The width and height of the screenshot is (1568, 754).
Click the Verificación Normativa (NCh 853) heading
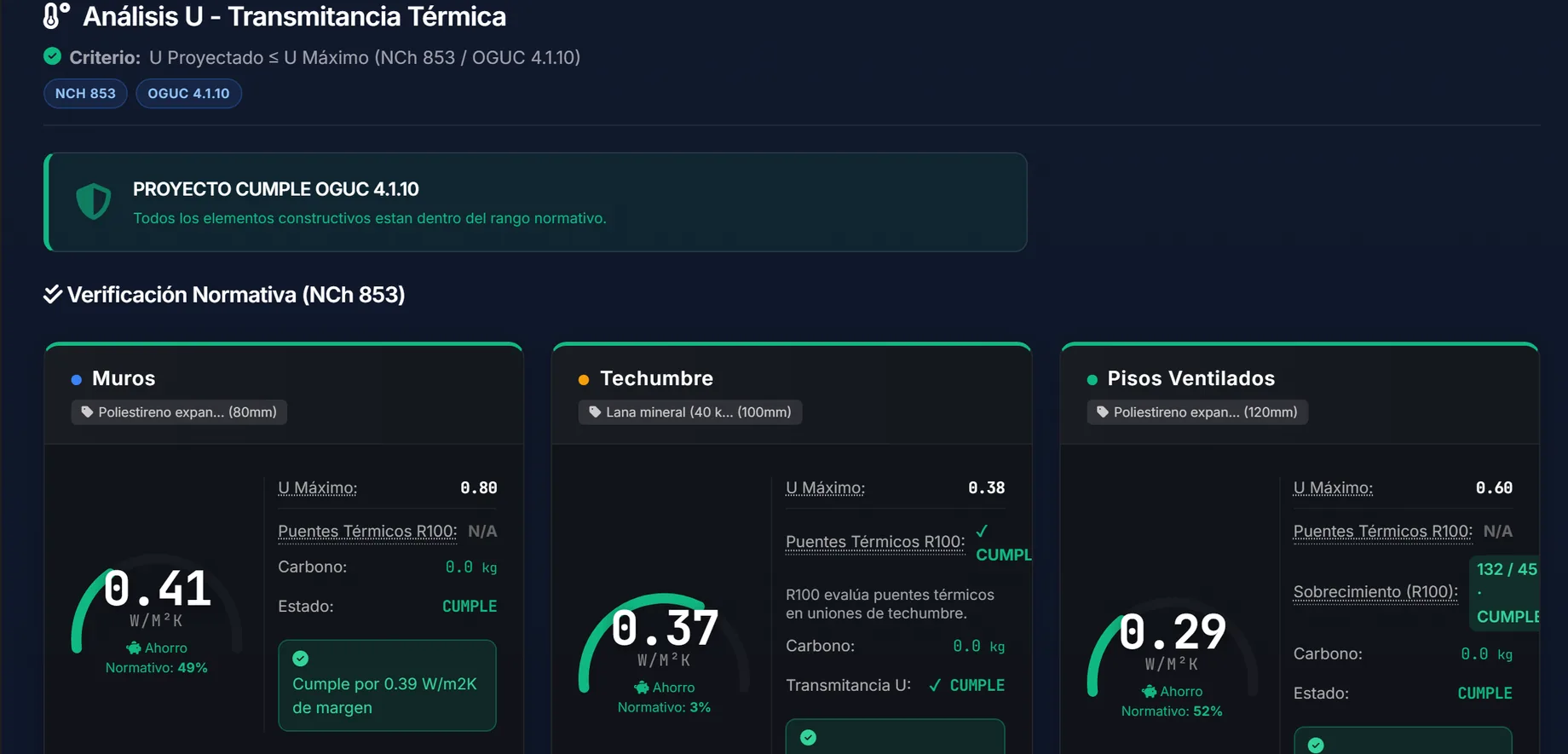[236, 295]
